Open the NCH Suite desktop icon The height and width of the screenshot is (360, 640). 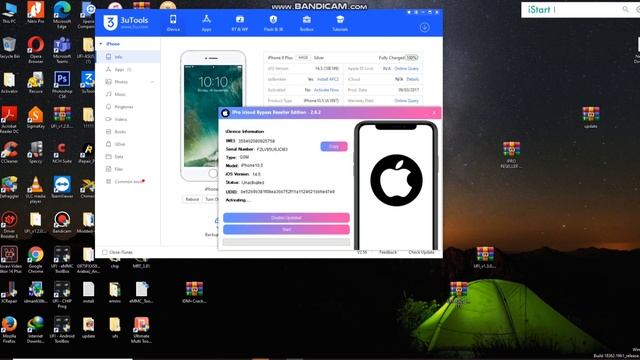click(x=62, y=152)
